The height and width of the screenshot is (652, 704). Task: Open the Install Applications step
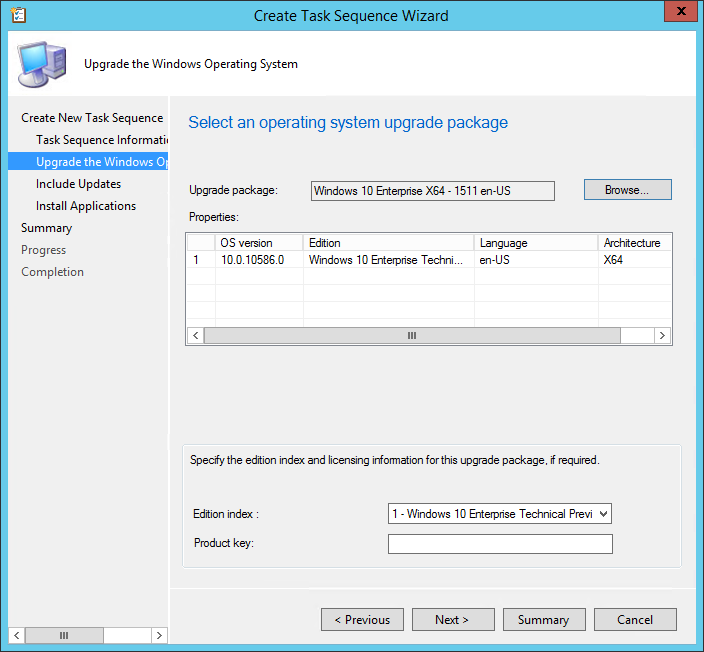(86, 206)
